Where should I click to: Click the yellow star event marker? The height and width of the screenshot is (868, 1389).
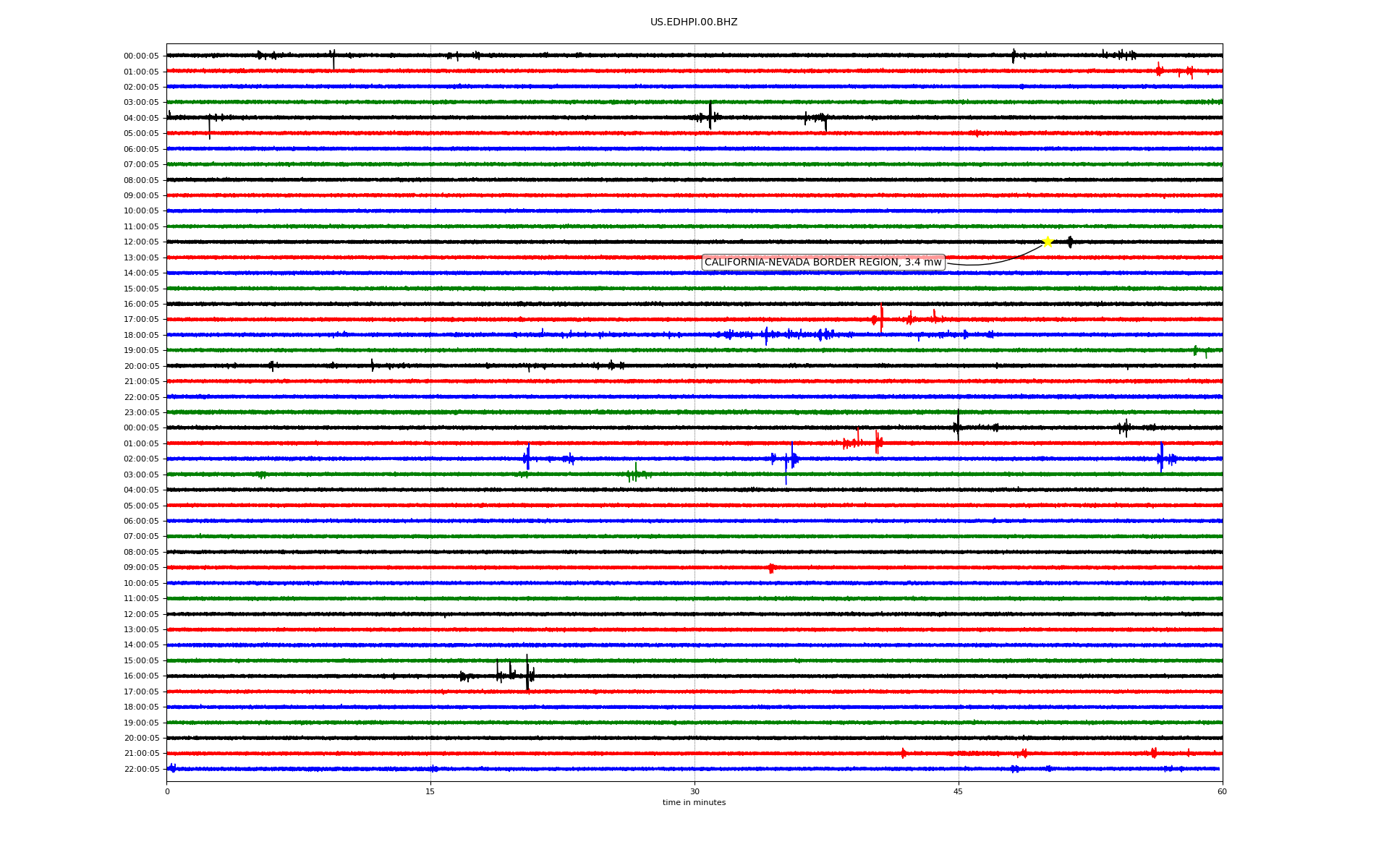point(1047,242)
